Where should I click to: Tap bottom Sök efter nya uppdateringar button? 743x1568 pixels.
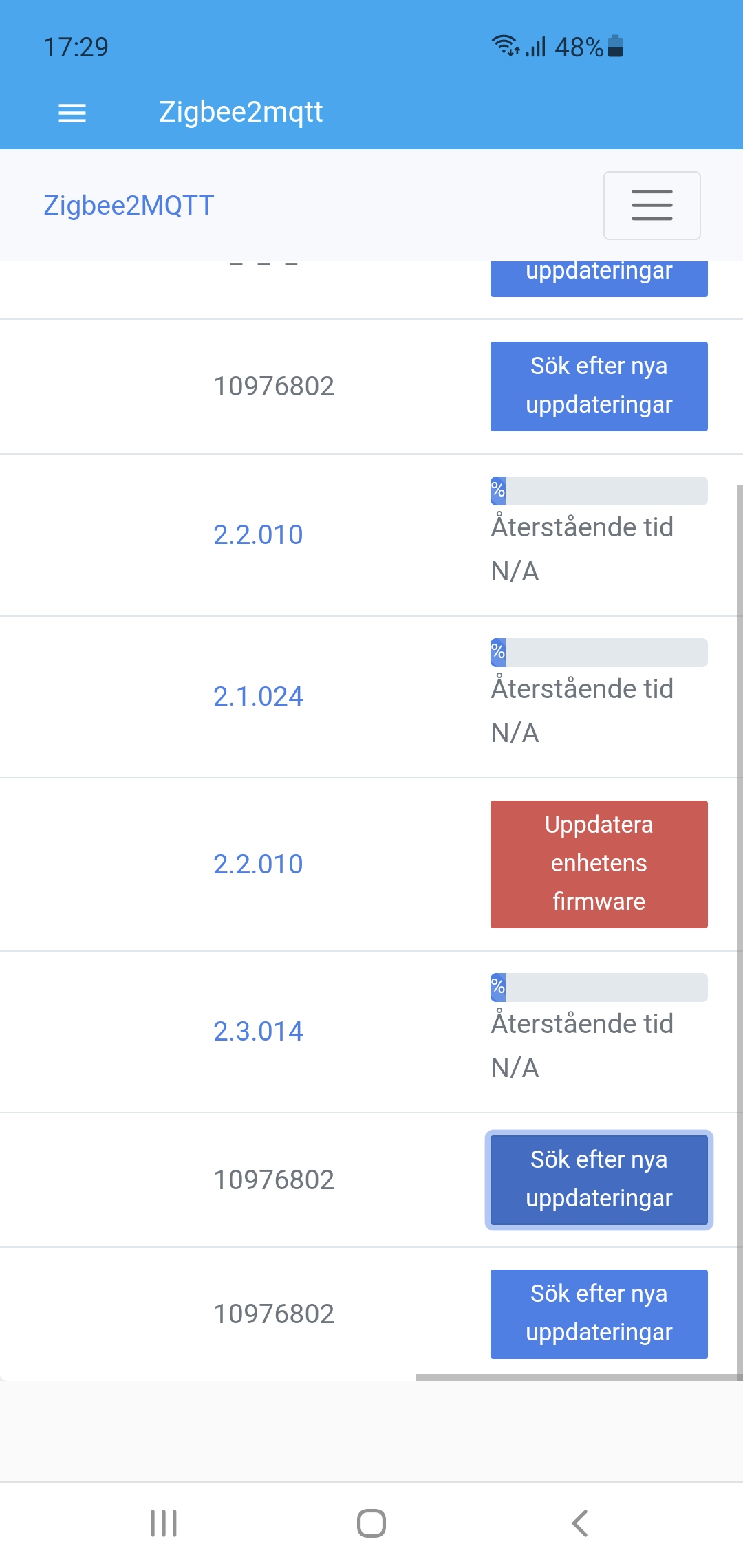[598, 1314]
